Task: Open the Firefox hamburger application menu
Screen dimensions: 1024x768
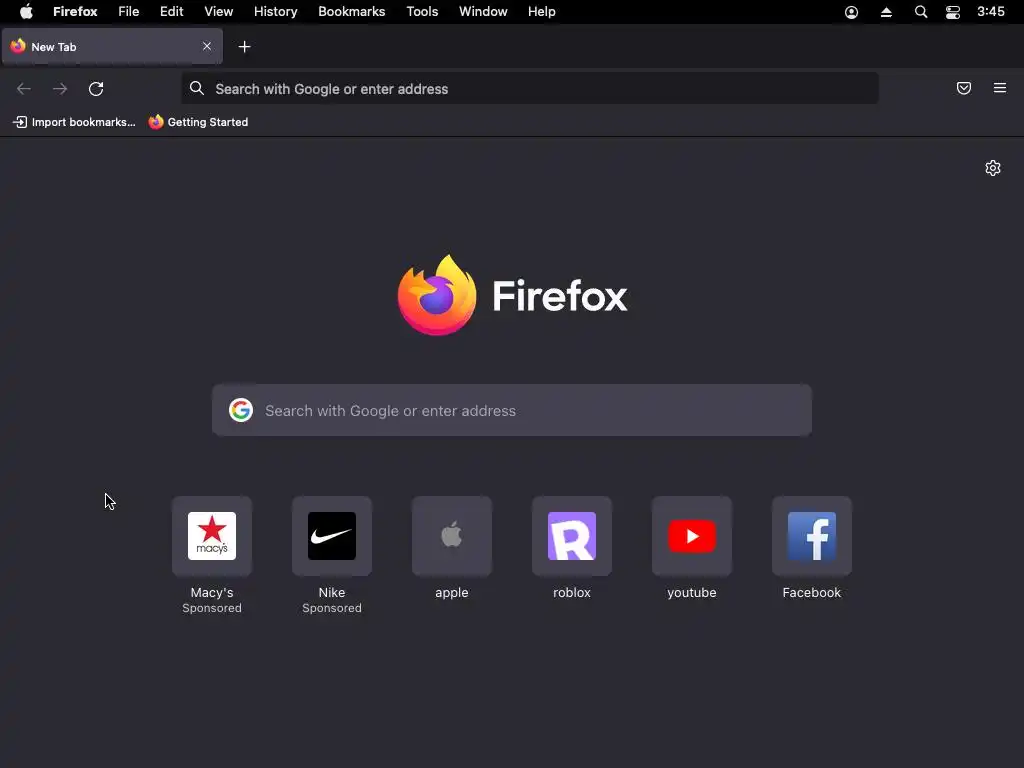Action: pyautogui.click(x=999, y=88)
